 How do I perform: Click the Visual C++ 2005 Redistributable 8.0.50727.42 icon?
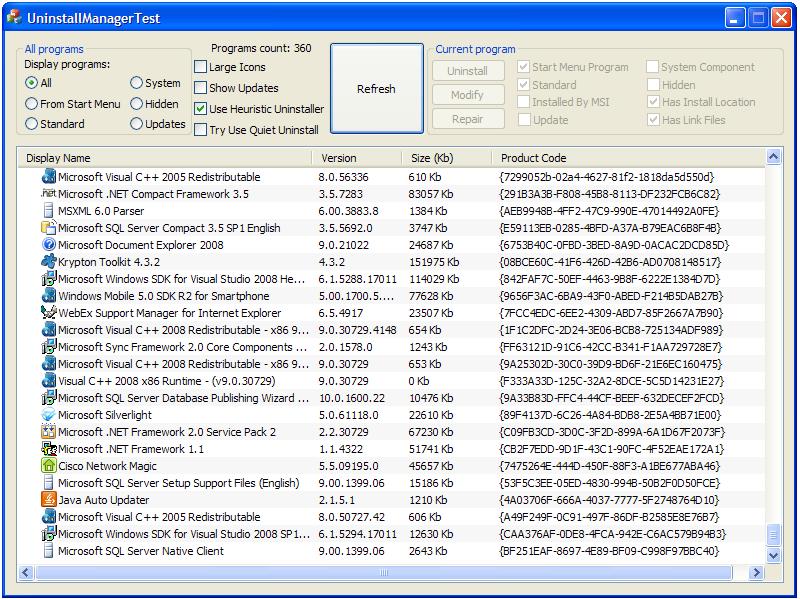(x=48, y=517)
